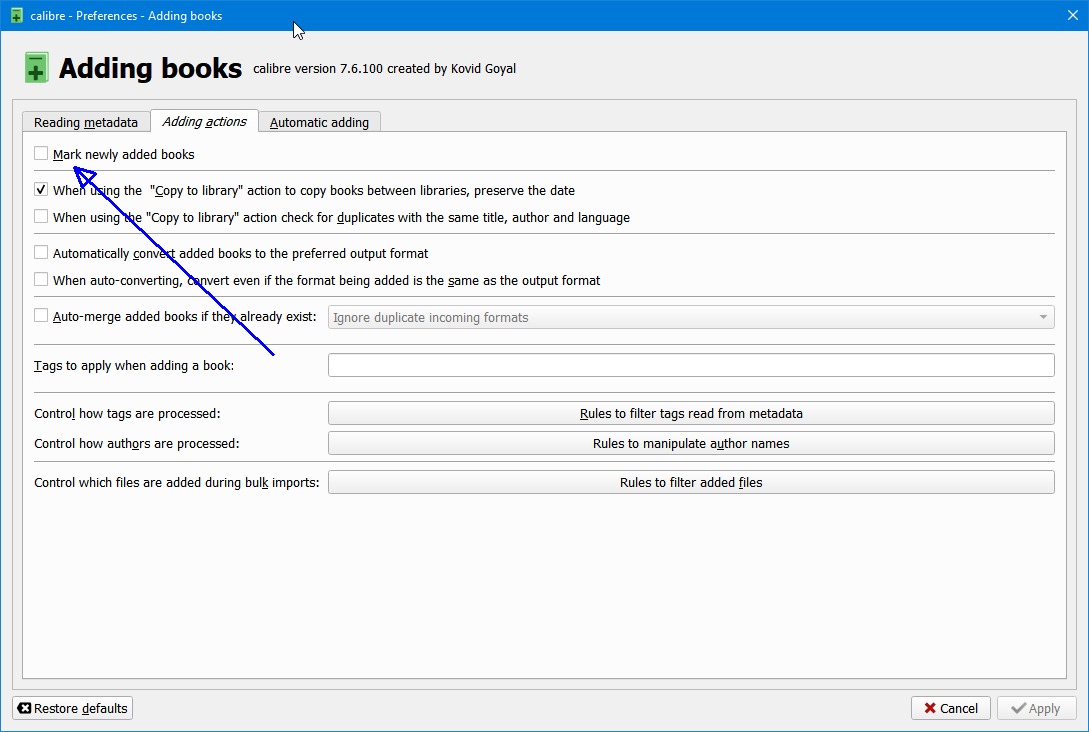Close the Preferences window

pyautogui.click(x=1073, y=15)
